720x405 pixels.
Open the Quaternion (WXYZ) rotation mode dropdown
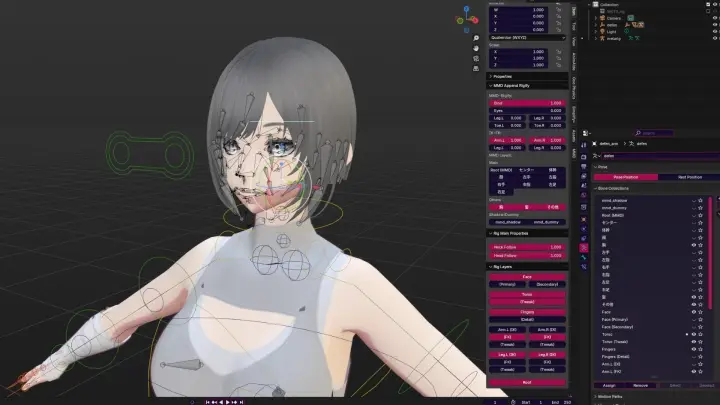click(527, 38)
